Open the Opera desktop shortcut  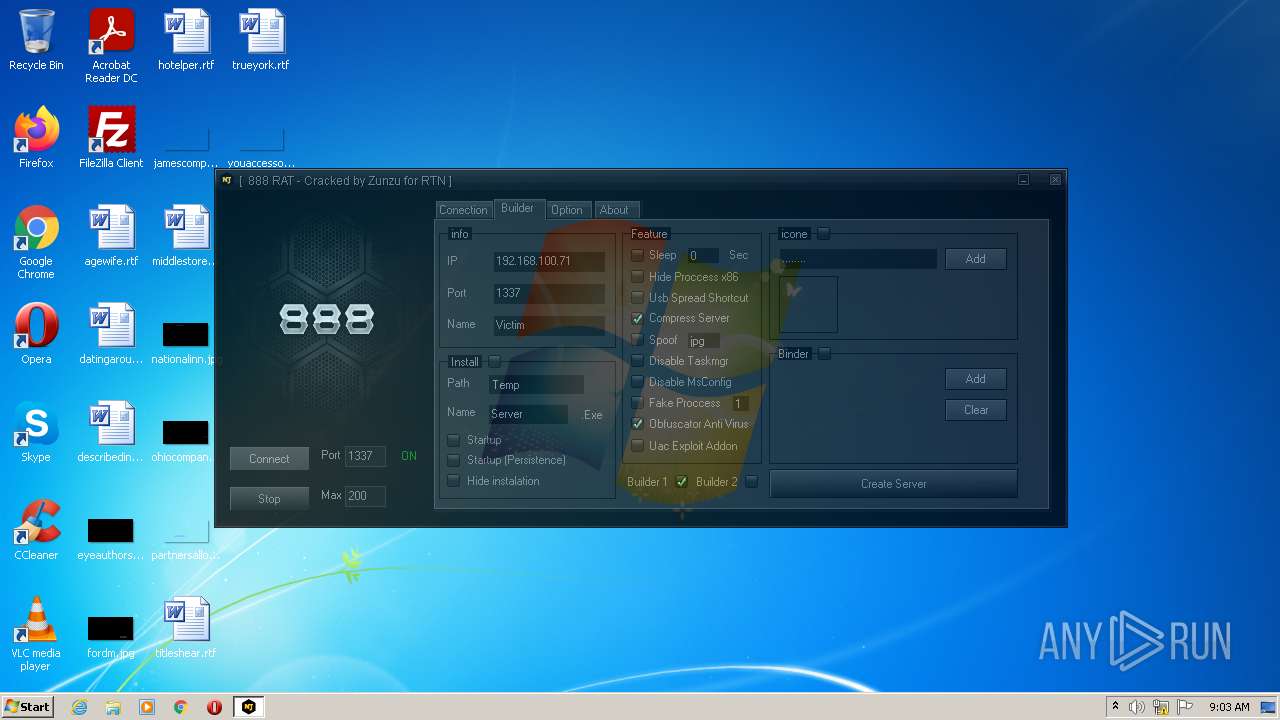click(36, 334)
